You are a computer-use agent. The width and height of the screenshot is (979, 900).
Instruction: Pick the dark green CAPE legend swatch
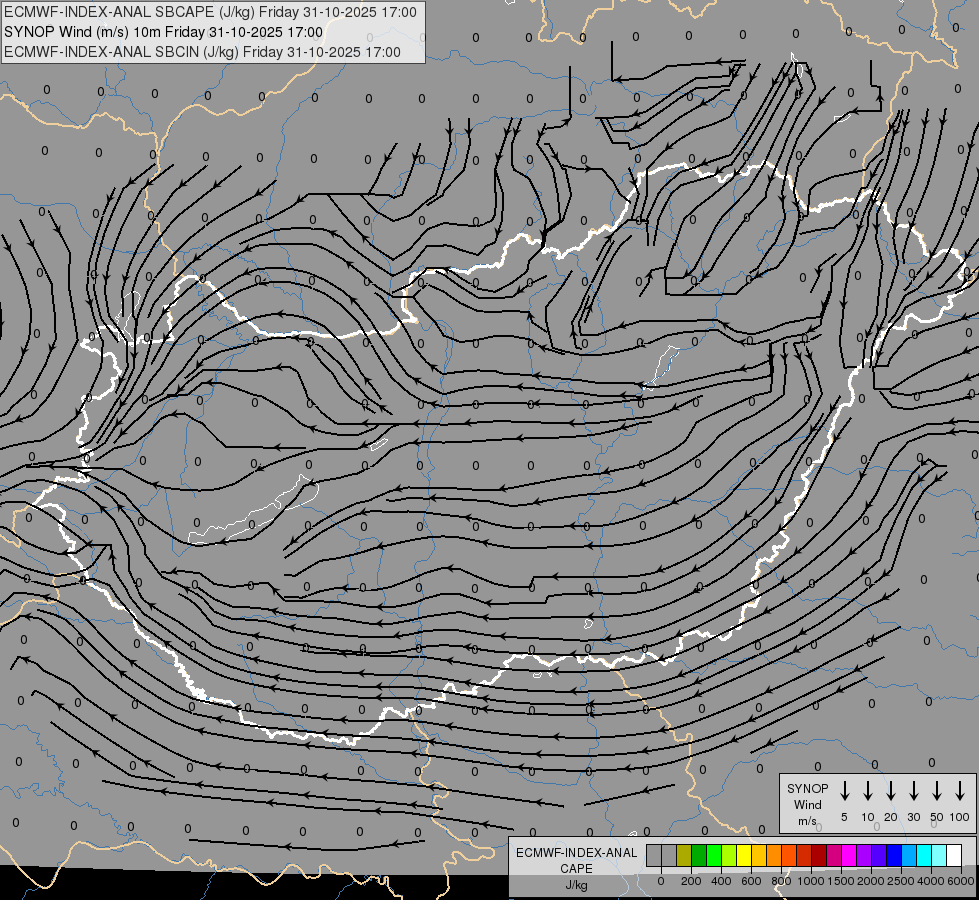699,856
